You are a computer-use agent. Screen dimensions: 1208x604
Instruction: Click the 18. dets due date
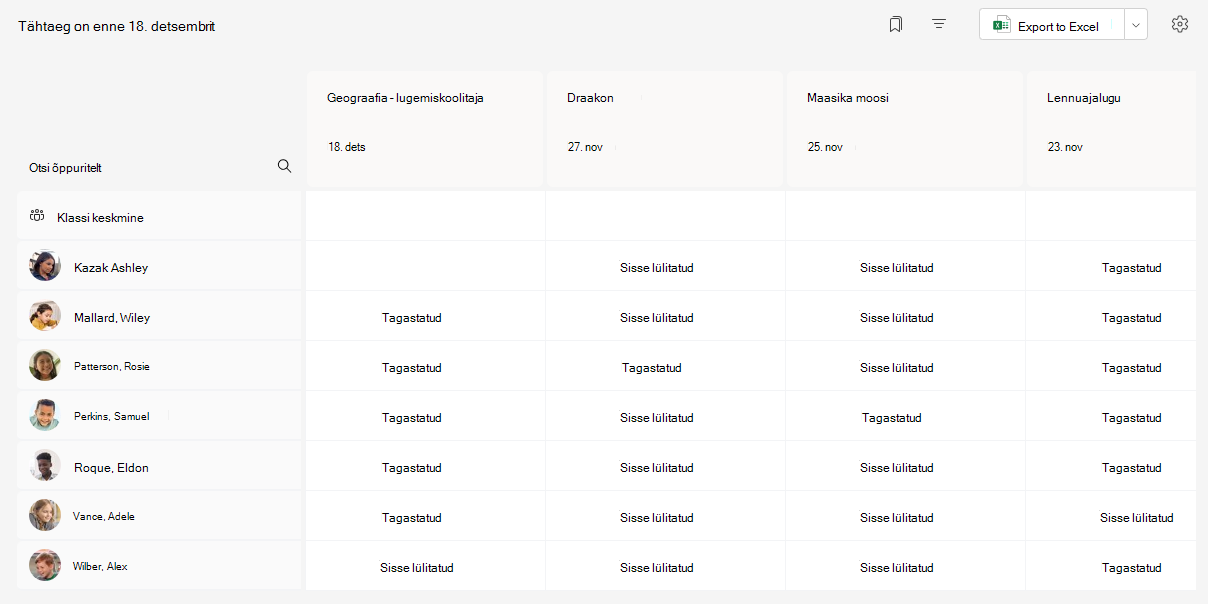[x=346, y=147]
